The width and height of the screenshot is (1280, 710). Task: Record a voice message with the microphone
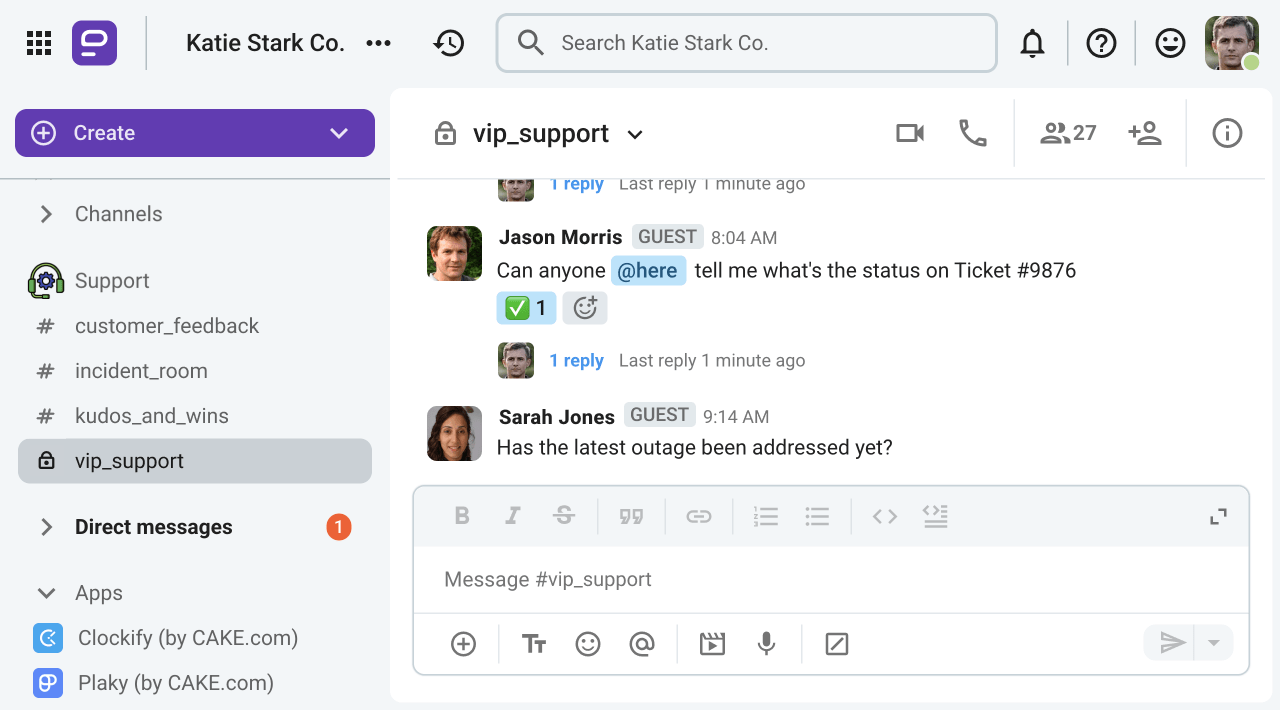click(766, 644)
